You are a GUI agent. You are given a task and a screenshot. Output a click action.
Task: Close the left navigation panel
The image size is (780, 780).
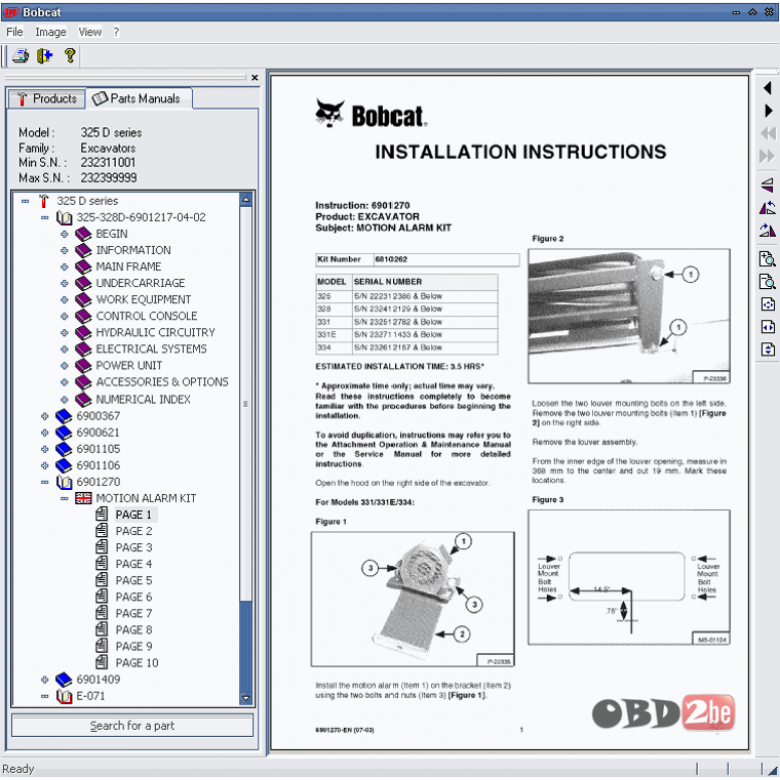255,78
